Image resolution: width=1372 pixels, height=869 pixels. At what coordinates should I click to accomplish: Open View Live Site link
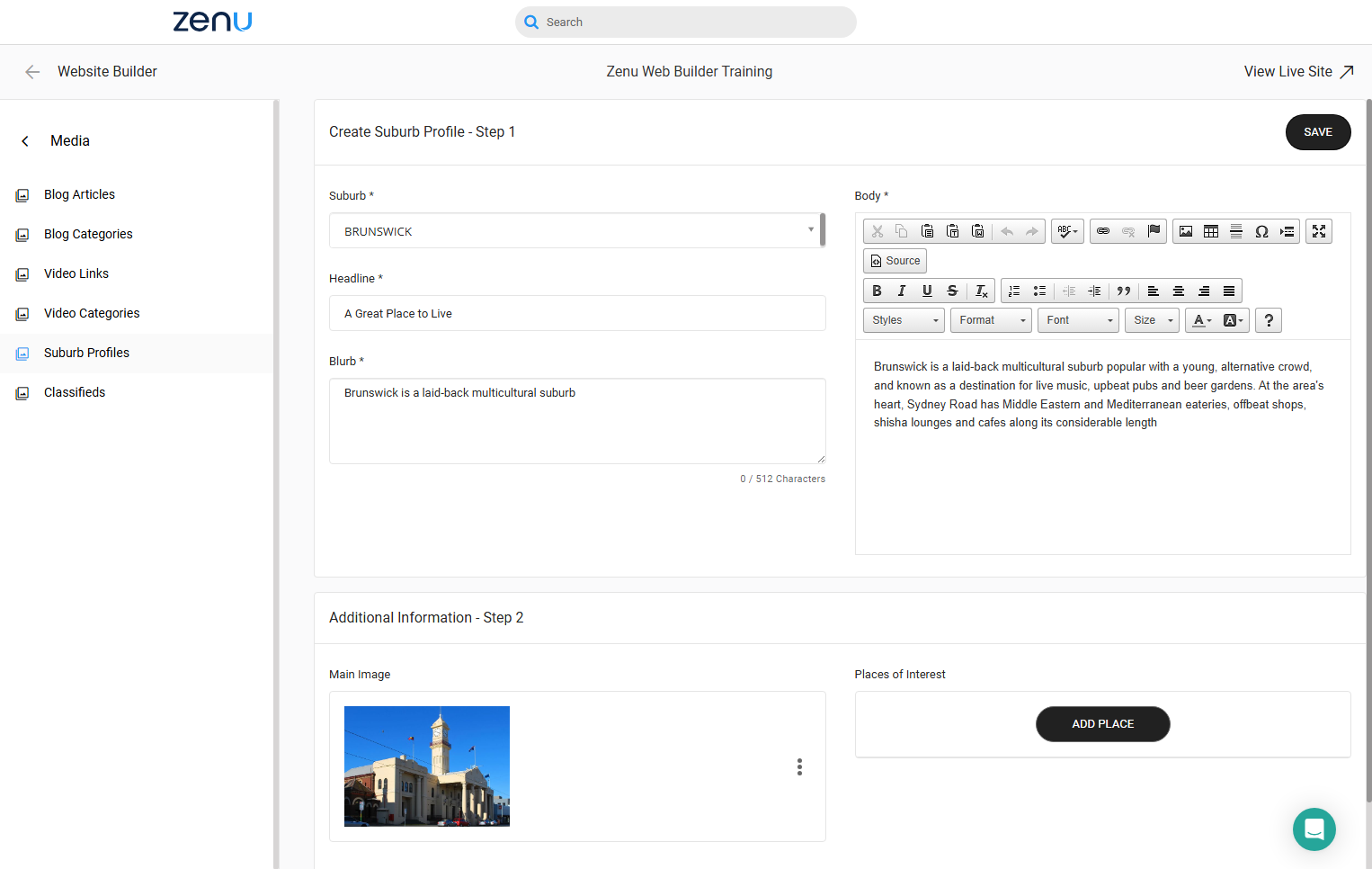[1298, 71]
